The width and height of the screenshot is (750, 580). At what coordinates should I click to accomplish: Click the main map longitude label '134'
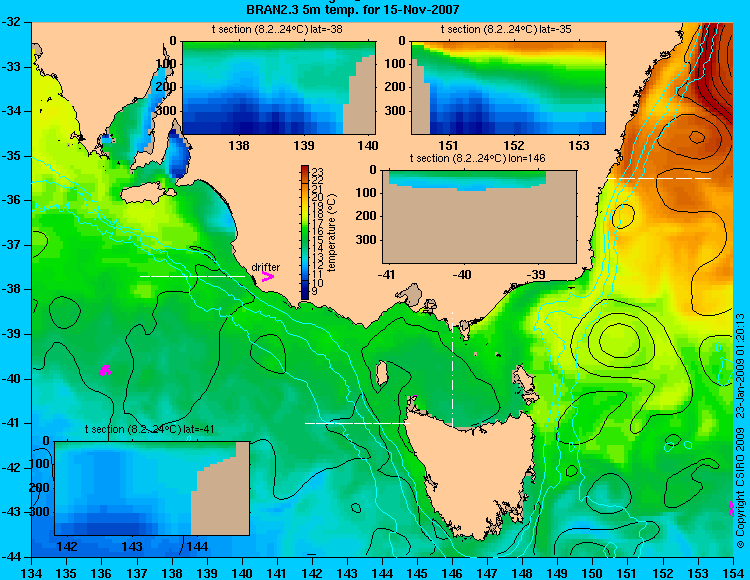pos(32,573)
